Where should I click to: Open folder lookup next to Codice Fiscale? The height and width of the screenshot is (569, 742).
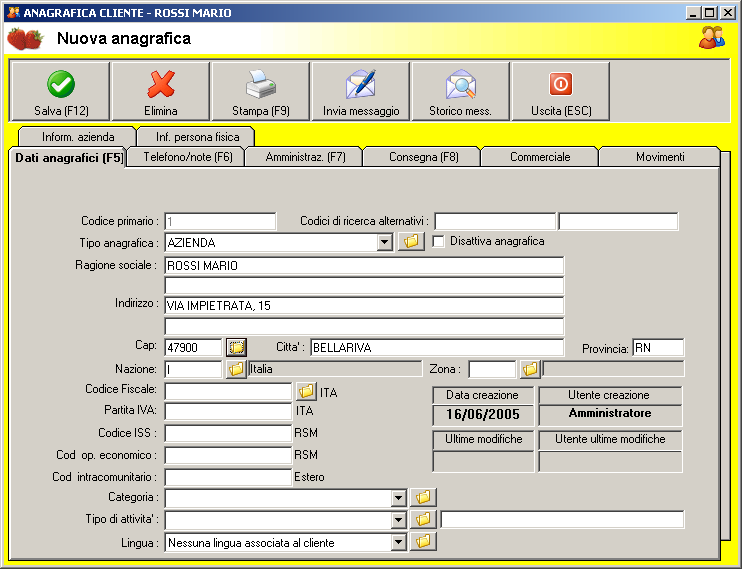click(x=306, y=391)
